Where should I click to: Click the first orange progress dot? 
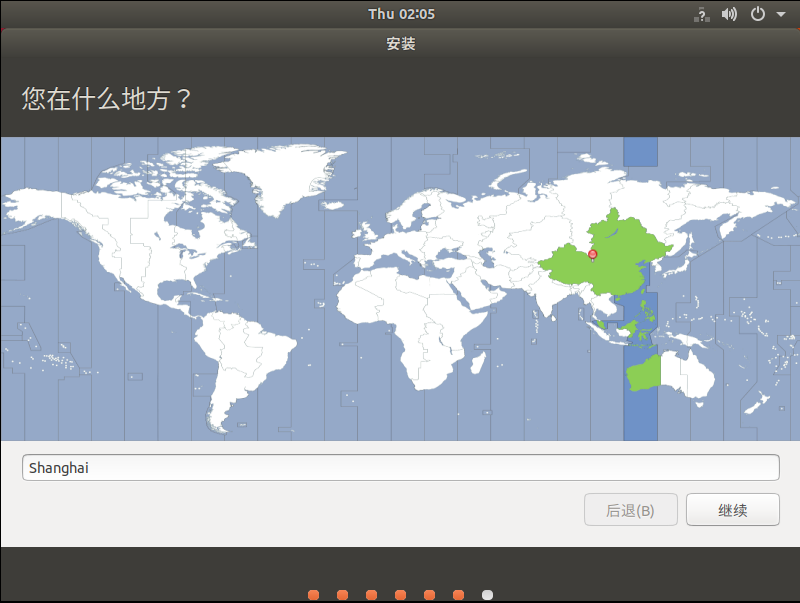(x=313, y=595)
